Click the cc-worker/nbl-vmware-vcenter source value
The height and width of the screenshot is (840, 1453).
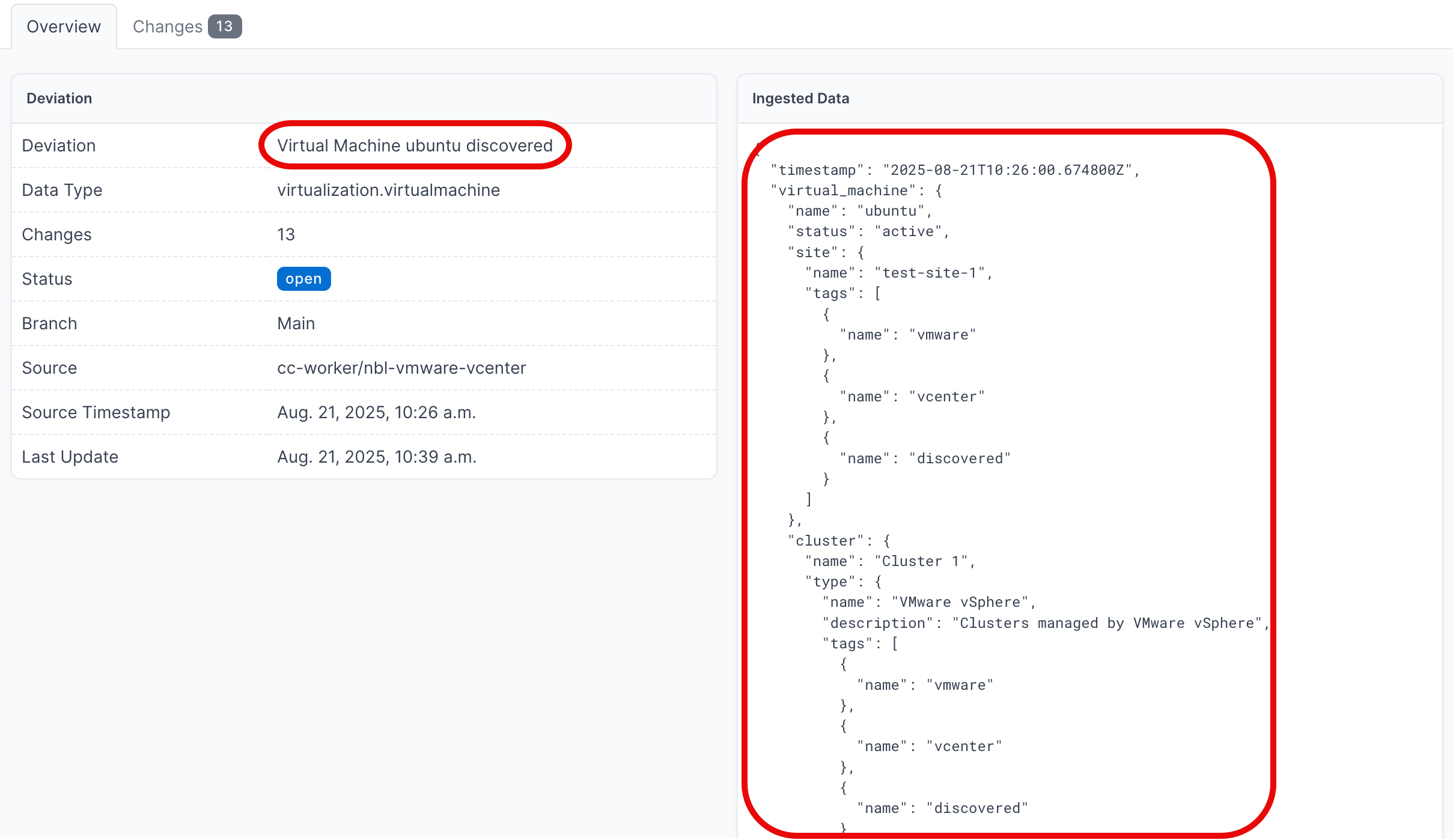(x=401, y=368)
